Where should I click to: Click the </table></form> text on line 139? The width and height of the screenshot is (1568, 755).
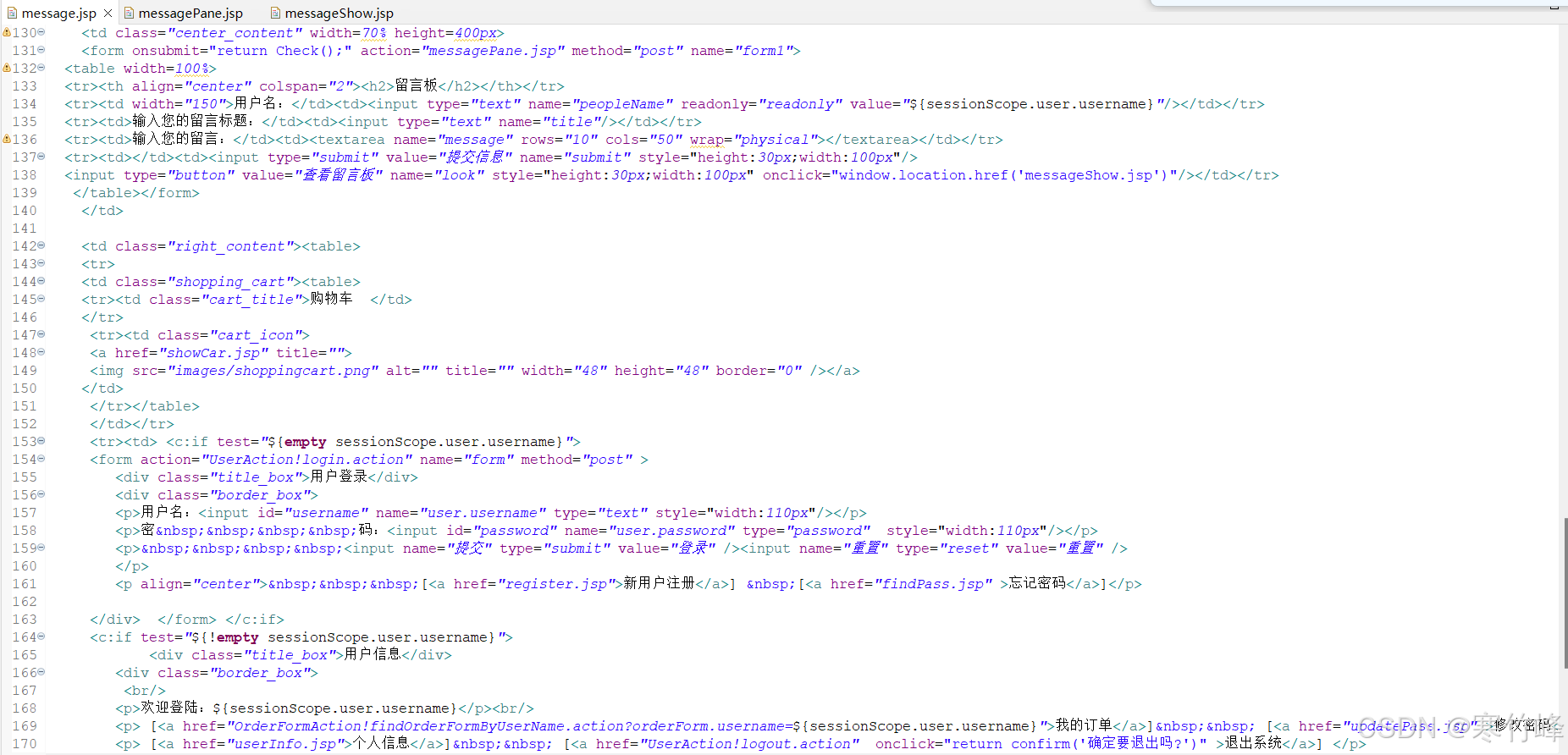point(136,193)
